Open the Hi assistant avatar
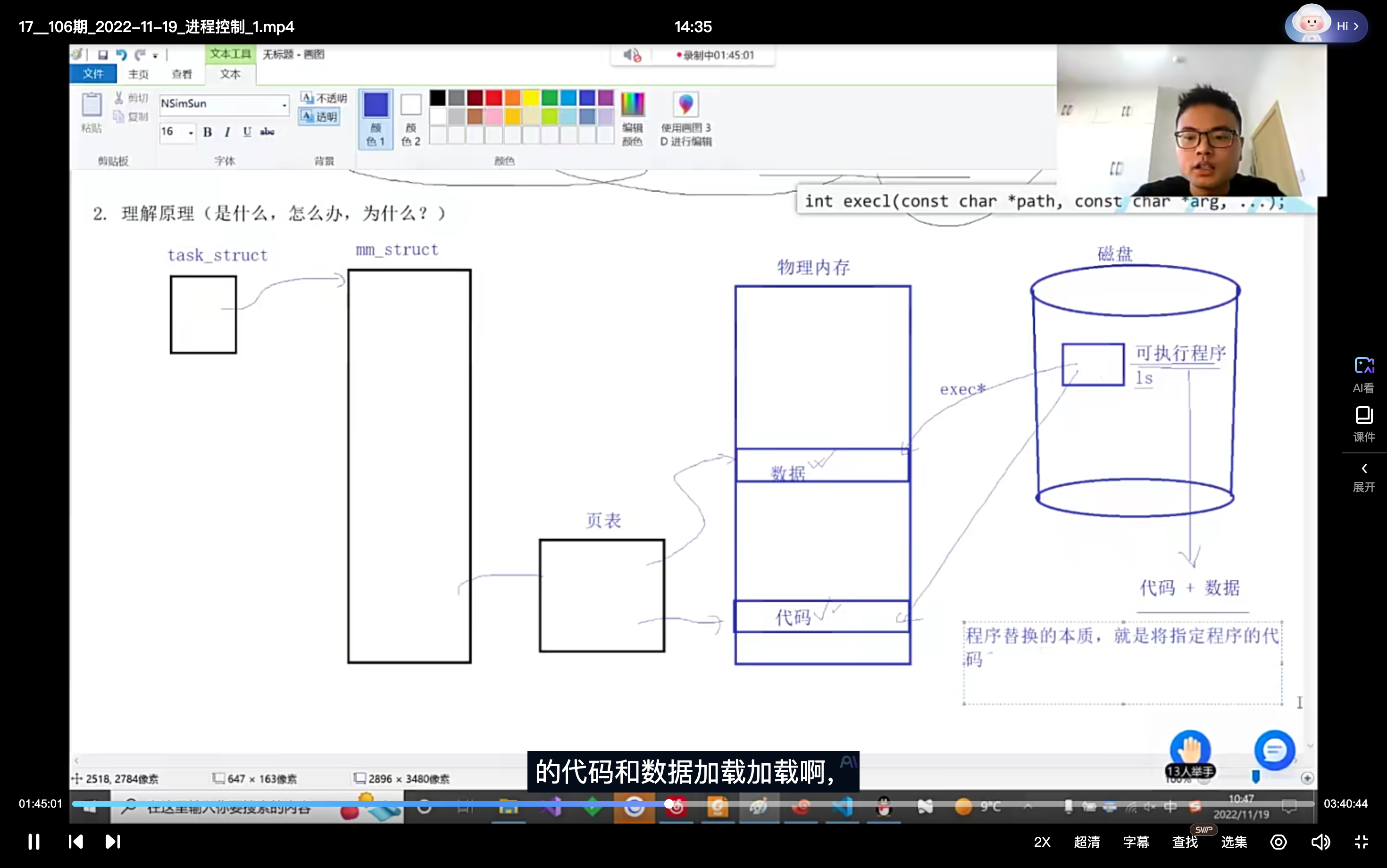 click(x=1326, y=26)
